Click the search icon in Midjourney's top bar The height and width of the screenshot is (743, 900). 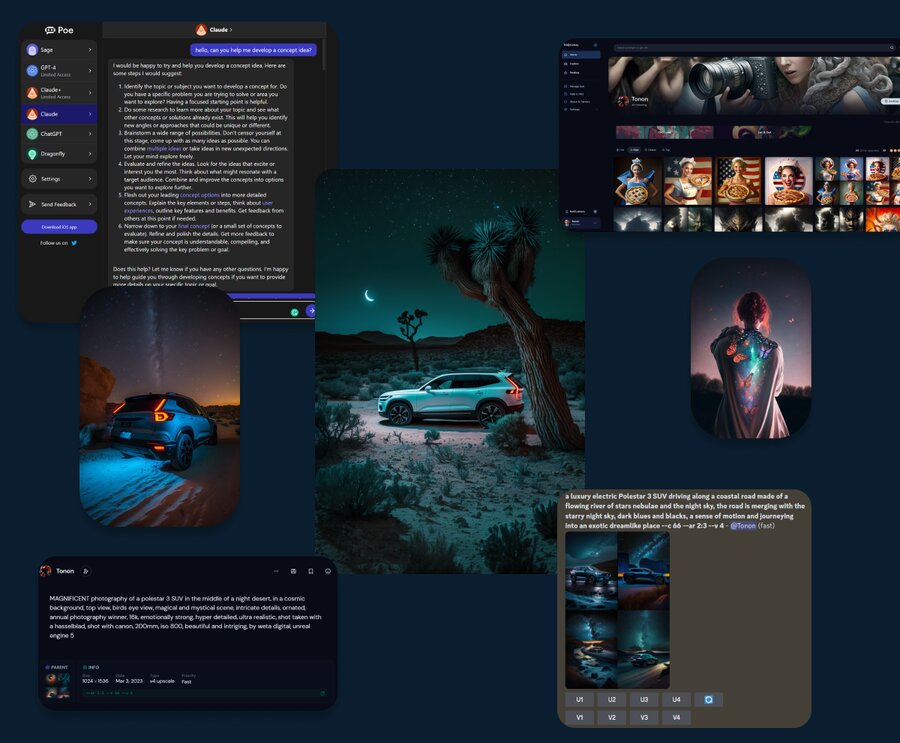892,47
